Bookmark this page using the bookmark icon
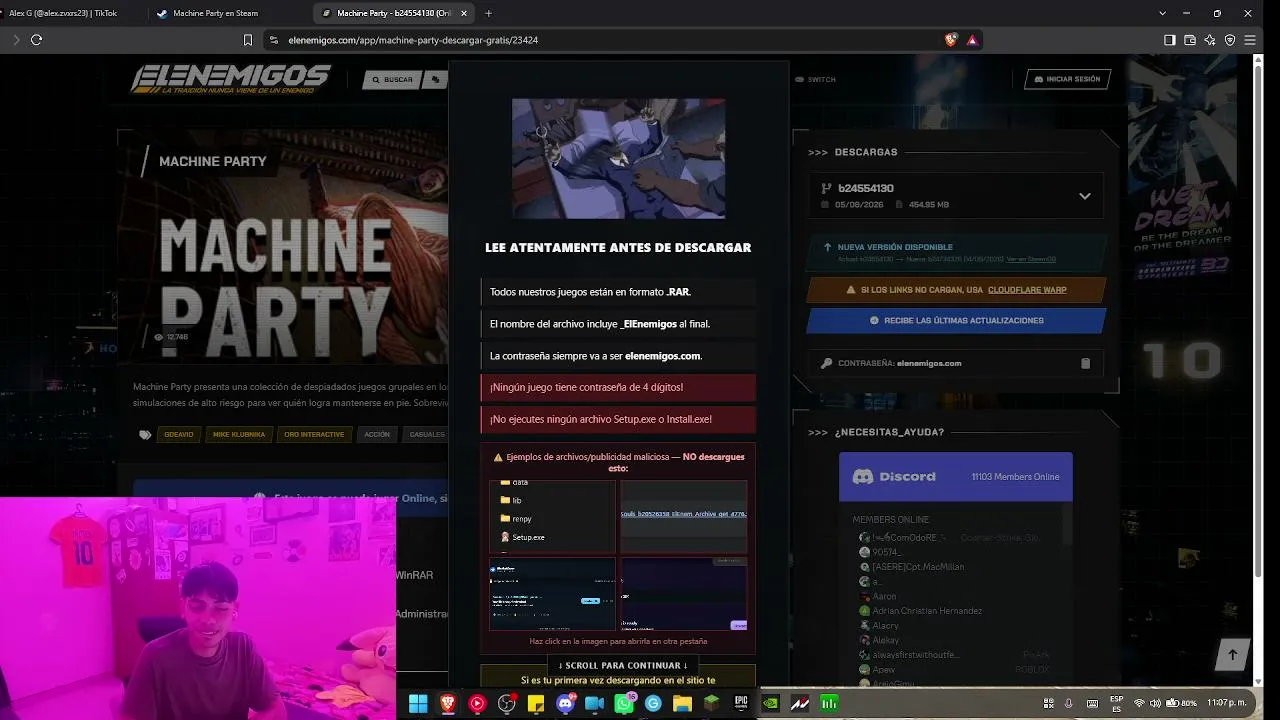The height and width of the screenshot is (720, 1280). pos(248,40)
